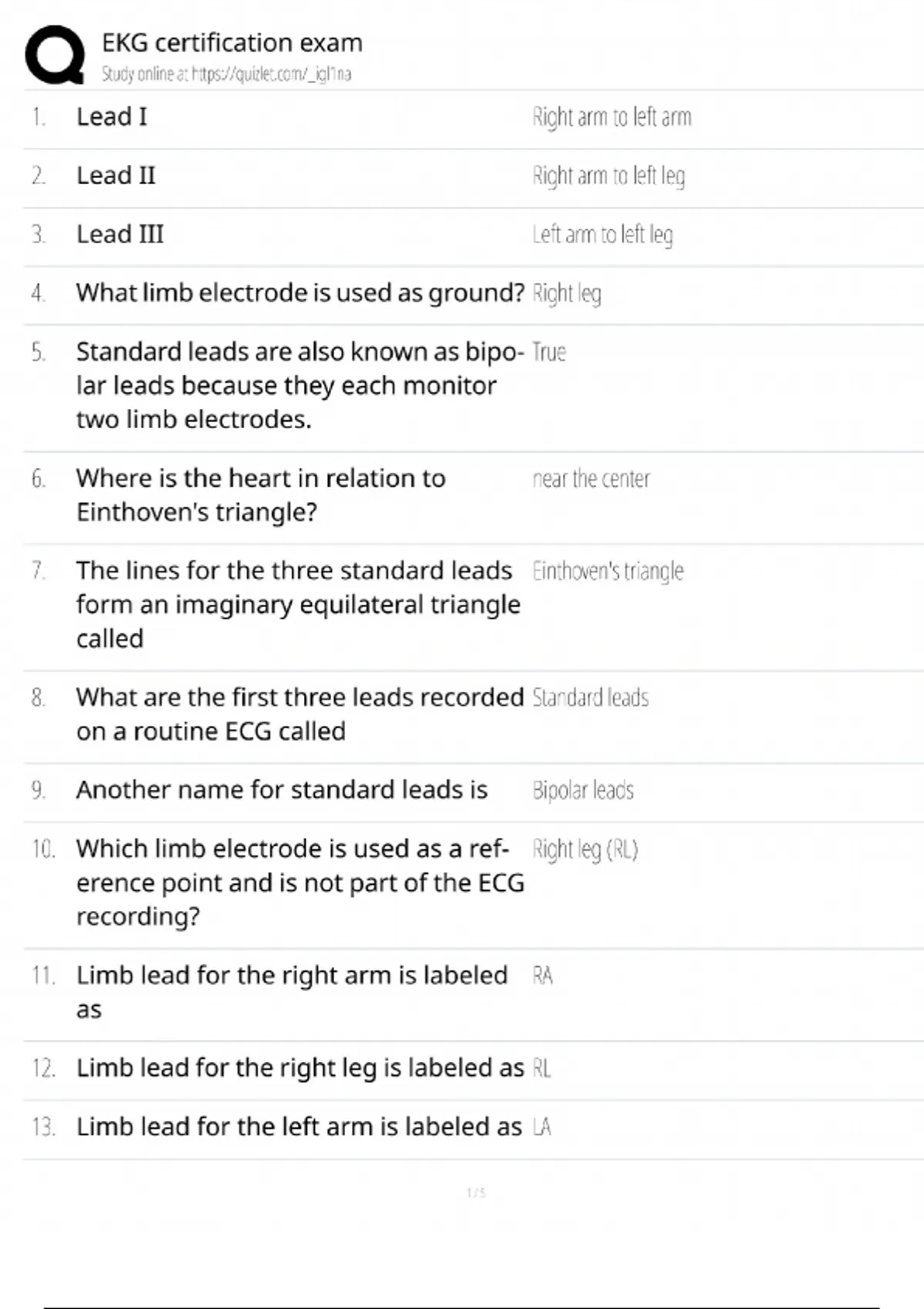Select the "Lead II" term
Screen dimensions: 924x1309
point(115,176)
